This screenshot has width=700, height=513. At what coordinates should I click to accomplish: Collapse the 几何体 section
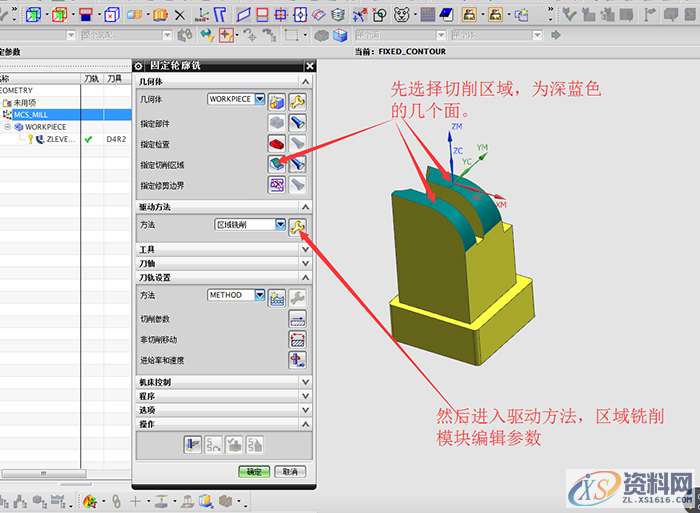coord(305,81)
